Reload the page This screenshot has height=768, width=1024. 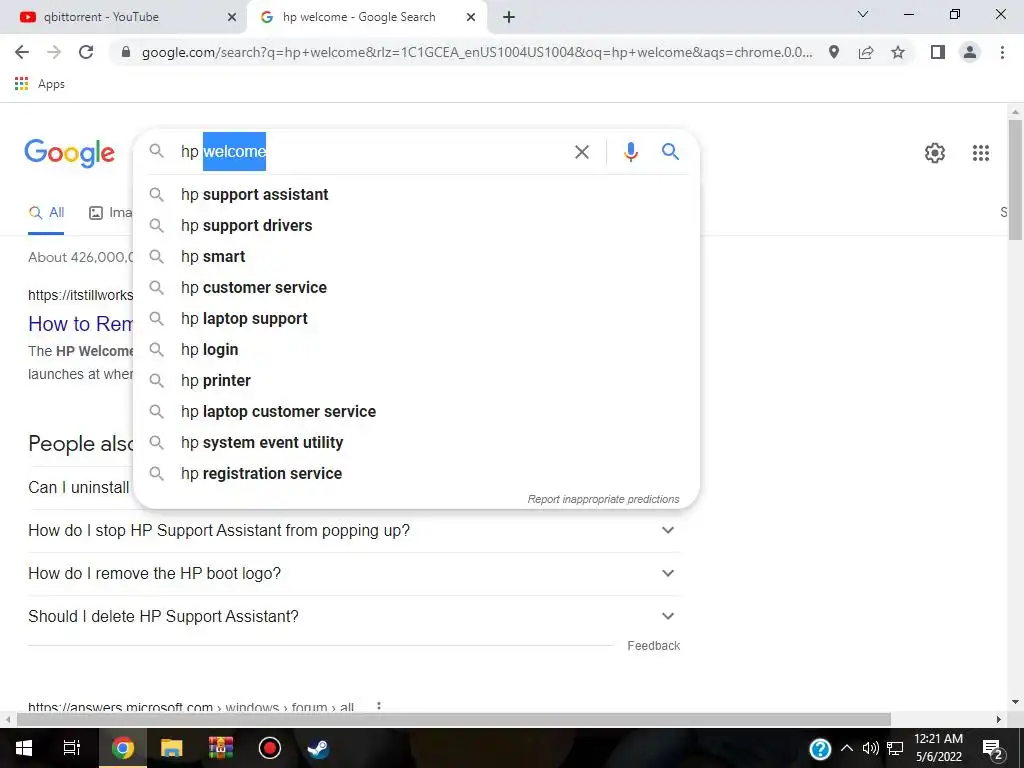click(86, 52)
